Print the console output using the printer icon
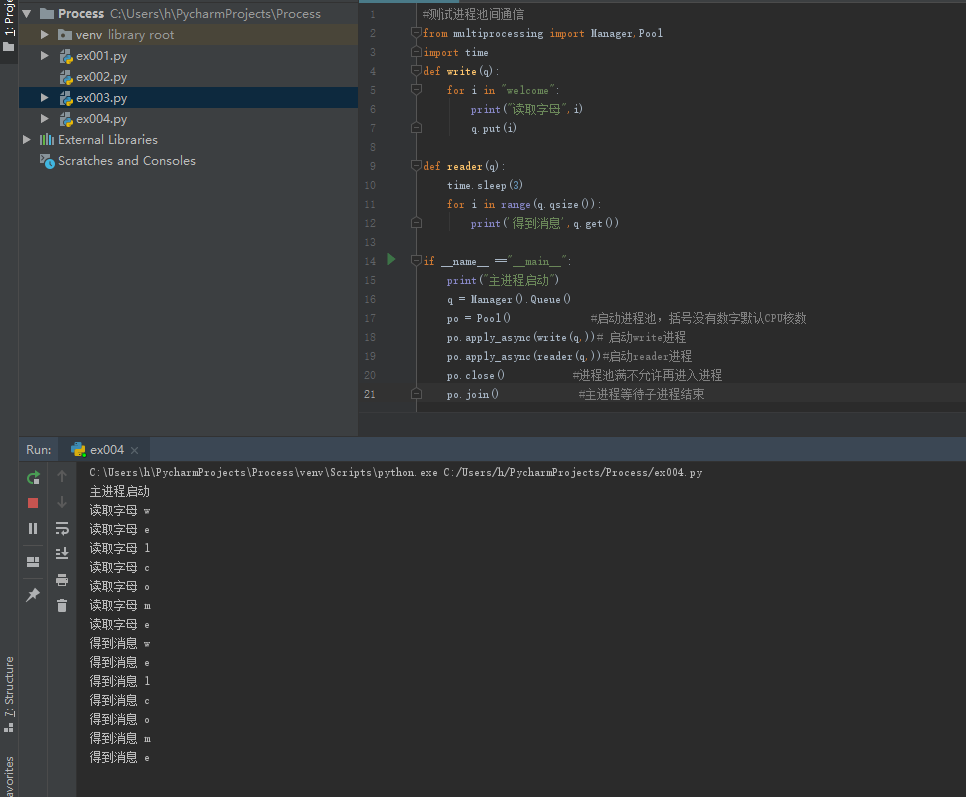The height and width of the screenshot is (797, 966). pos(62,580)
